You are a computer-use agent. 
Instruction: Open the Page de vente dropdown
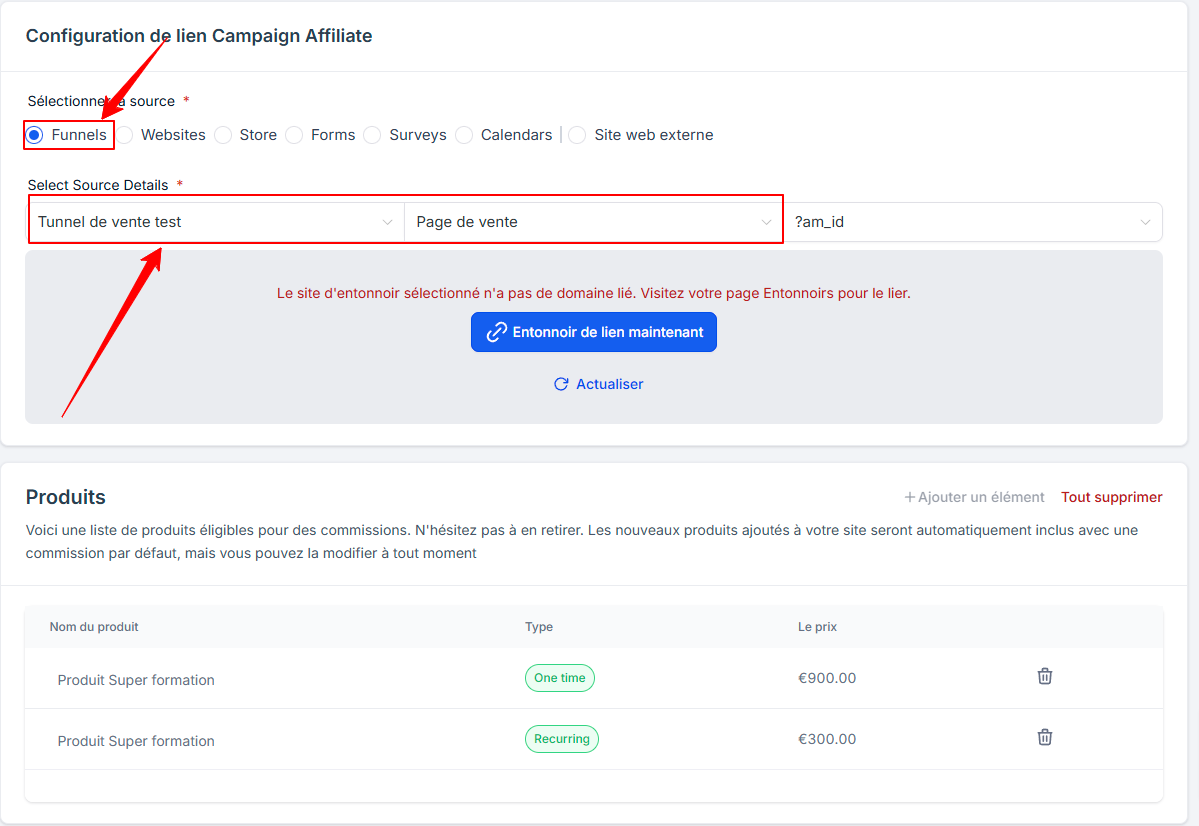pyautogui.click(x=593, y=222)
